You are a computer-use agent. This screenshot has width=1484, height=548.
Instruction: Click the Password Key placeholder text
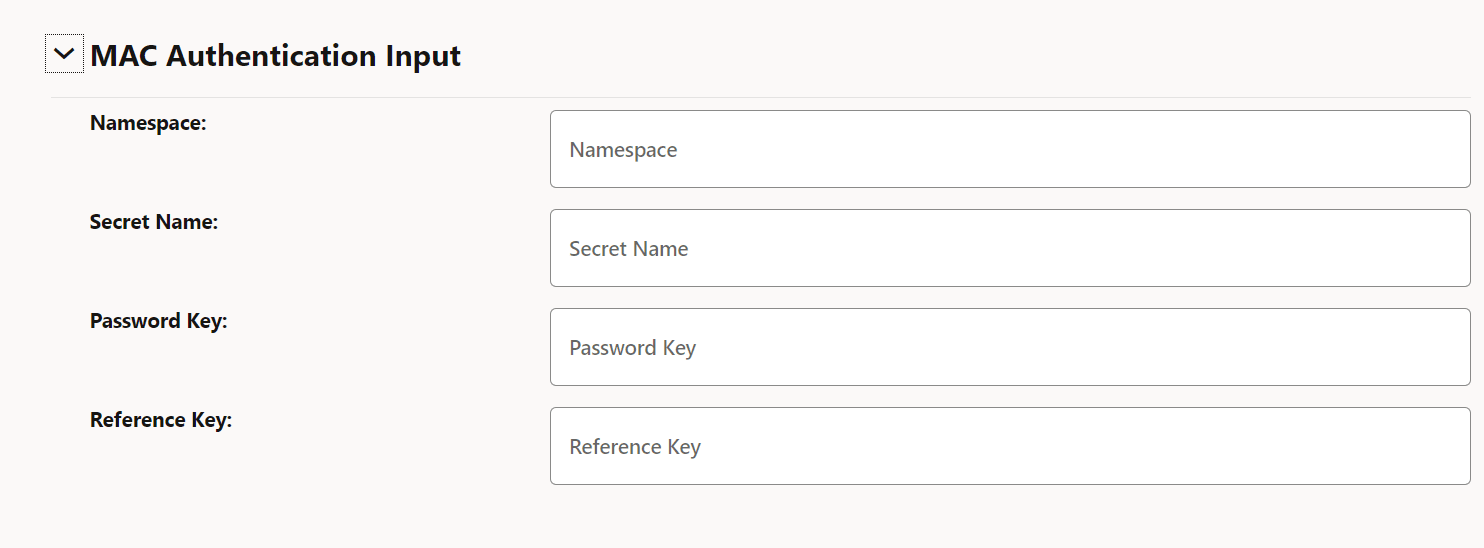[x=632, y=348]
